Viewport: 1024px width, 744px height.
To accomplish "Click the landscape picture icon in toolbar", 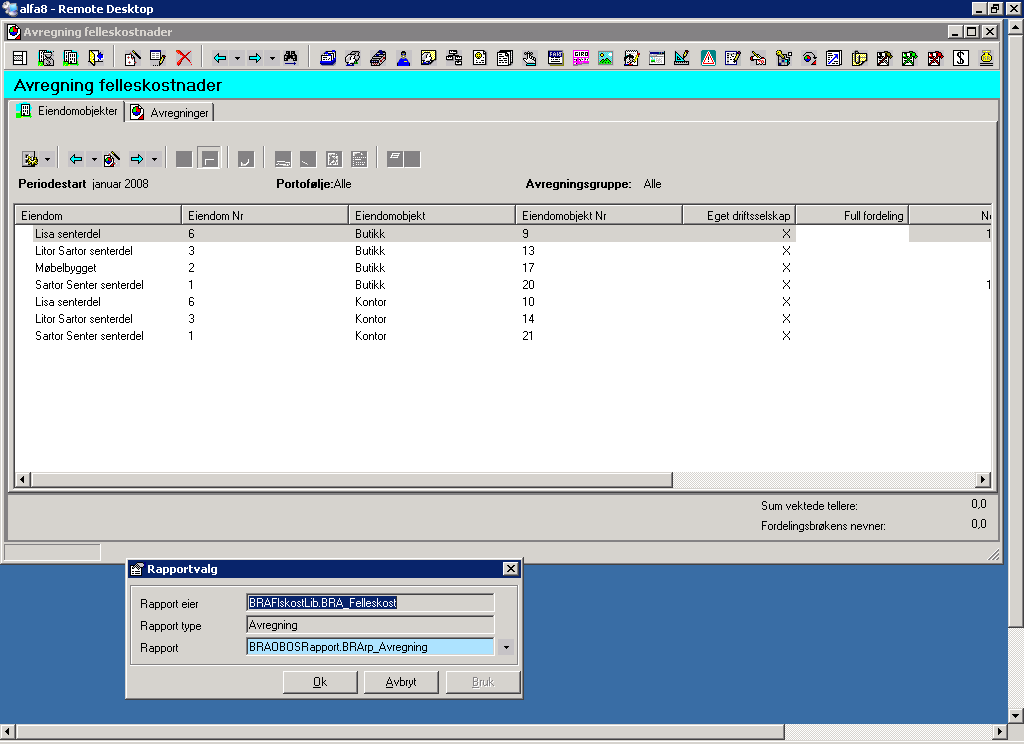I will (606, 58).
